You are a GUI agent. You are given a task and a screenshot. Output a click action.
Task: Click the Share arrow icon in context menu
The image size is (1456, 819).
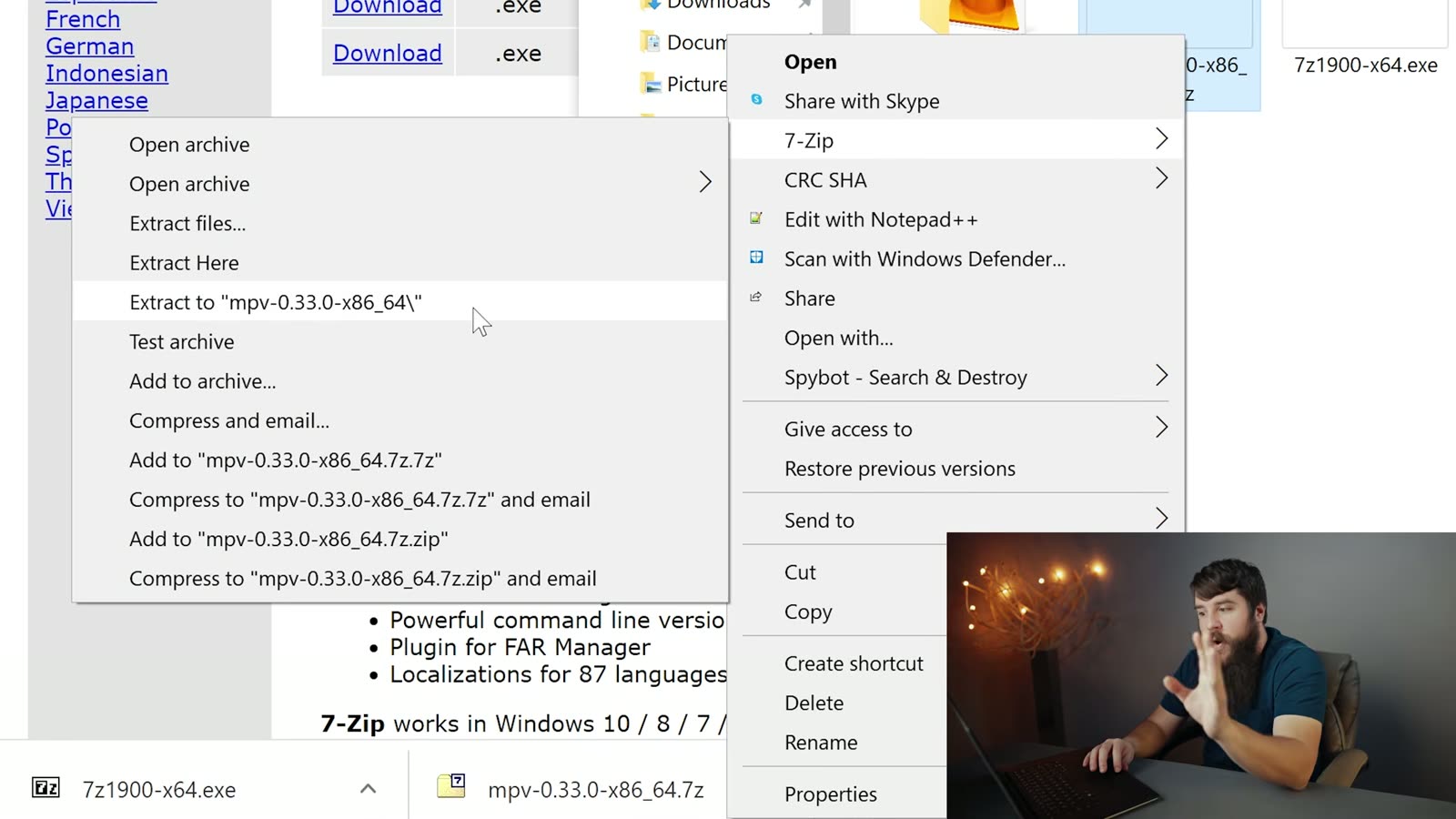pos(755,298)
